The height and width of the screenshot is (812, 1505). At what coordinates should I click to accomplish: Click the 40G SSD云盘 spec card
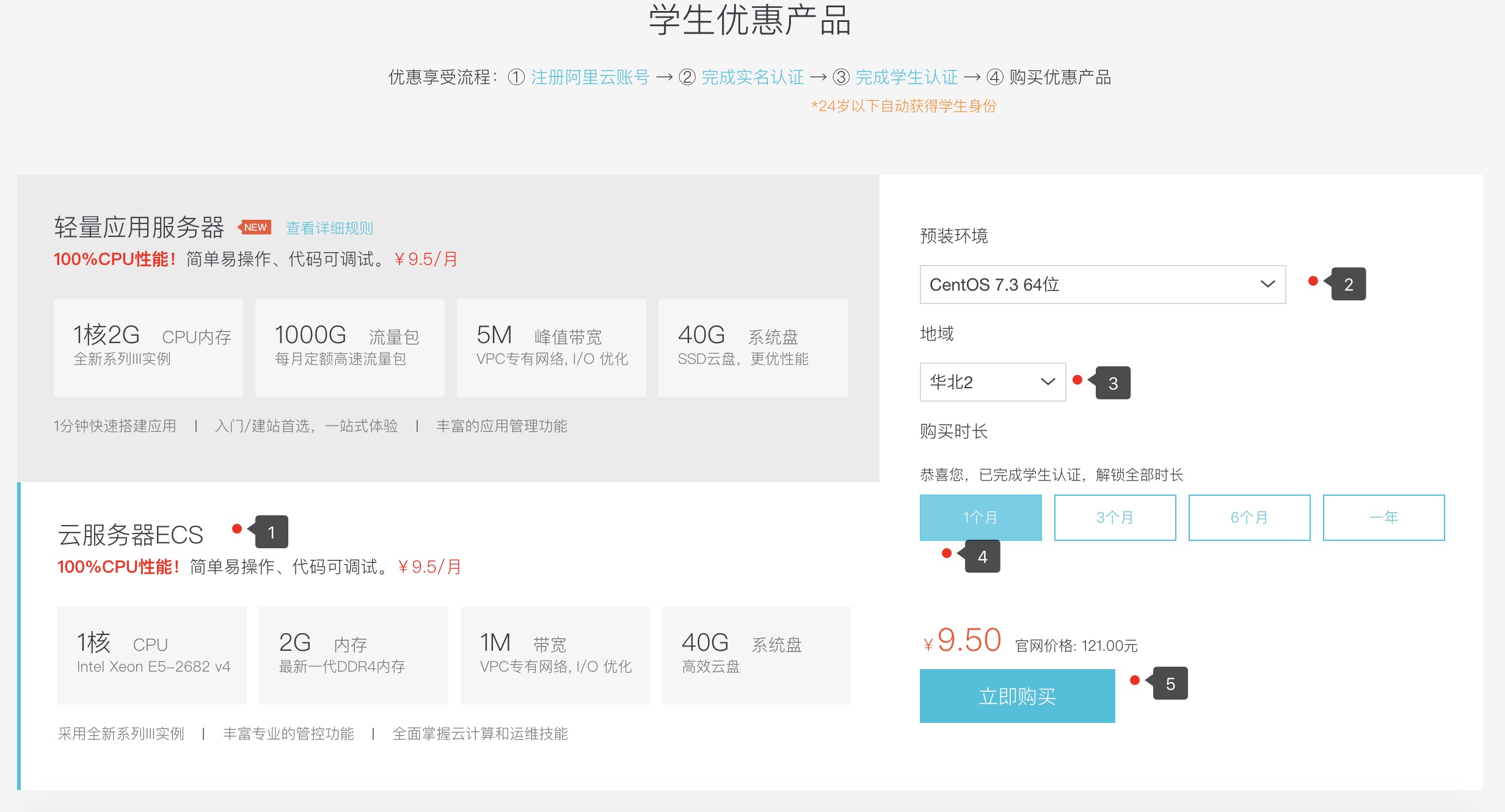753,348
